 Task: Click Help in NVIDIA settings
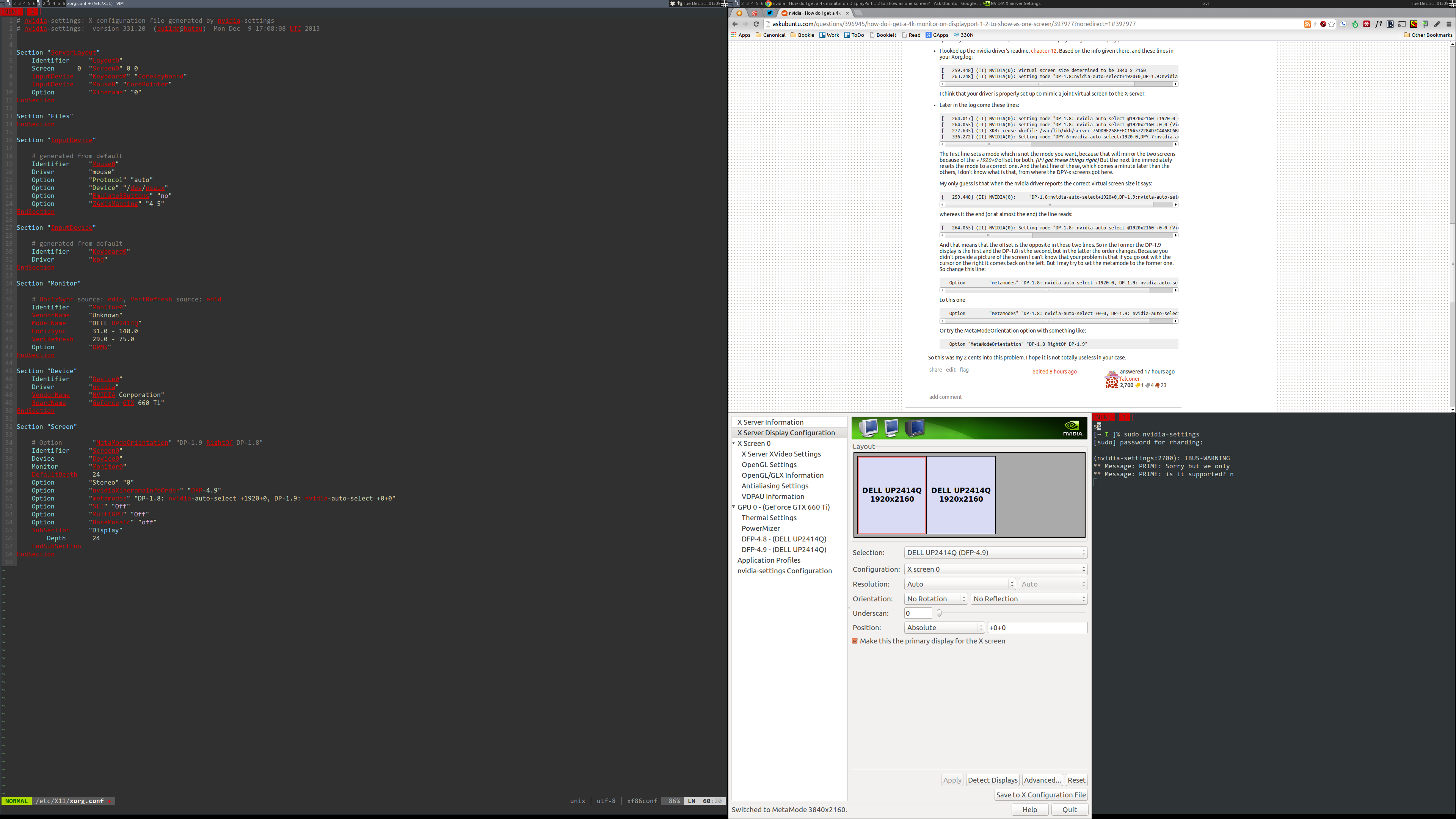pos(1030,810)
